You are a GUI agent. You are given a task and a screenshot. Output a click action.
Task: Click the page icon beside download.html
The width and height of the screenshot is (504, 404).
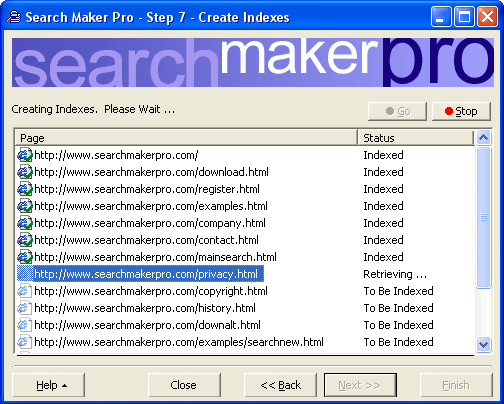[25, 172]
